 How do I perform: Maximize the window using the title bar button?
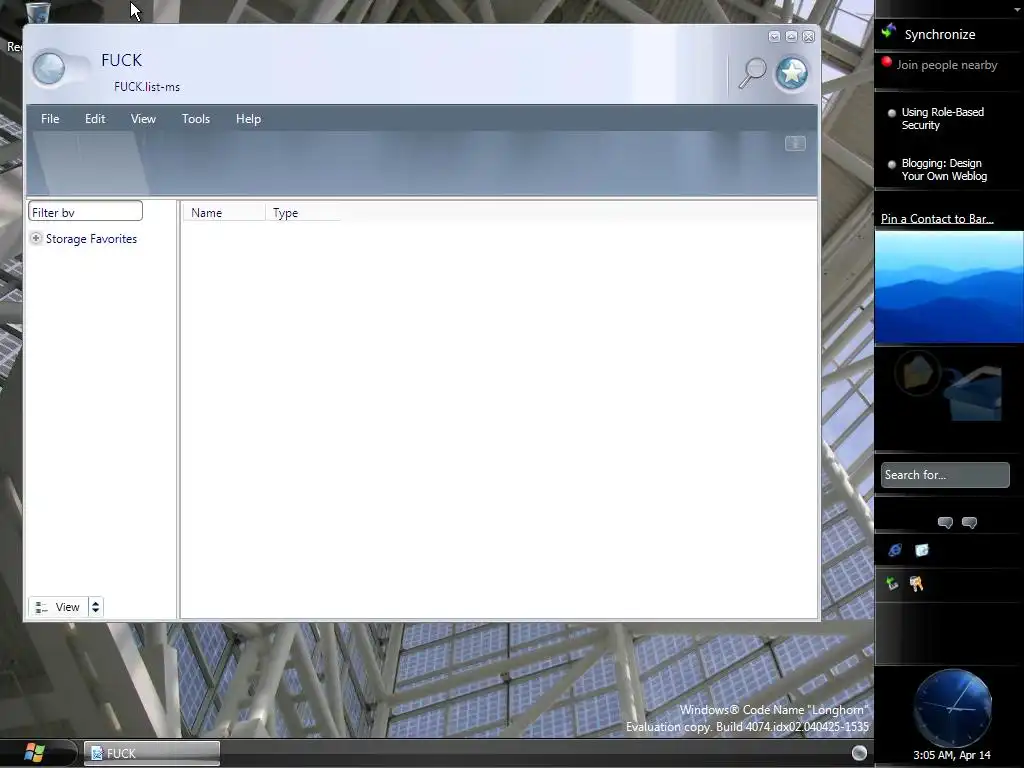pos(791,37)
